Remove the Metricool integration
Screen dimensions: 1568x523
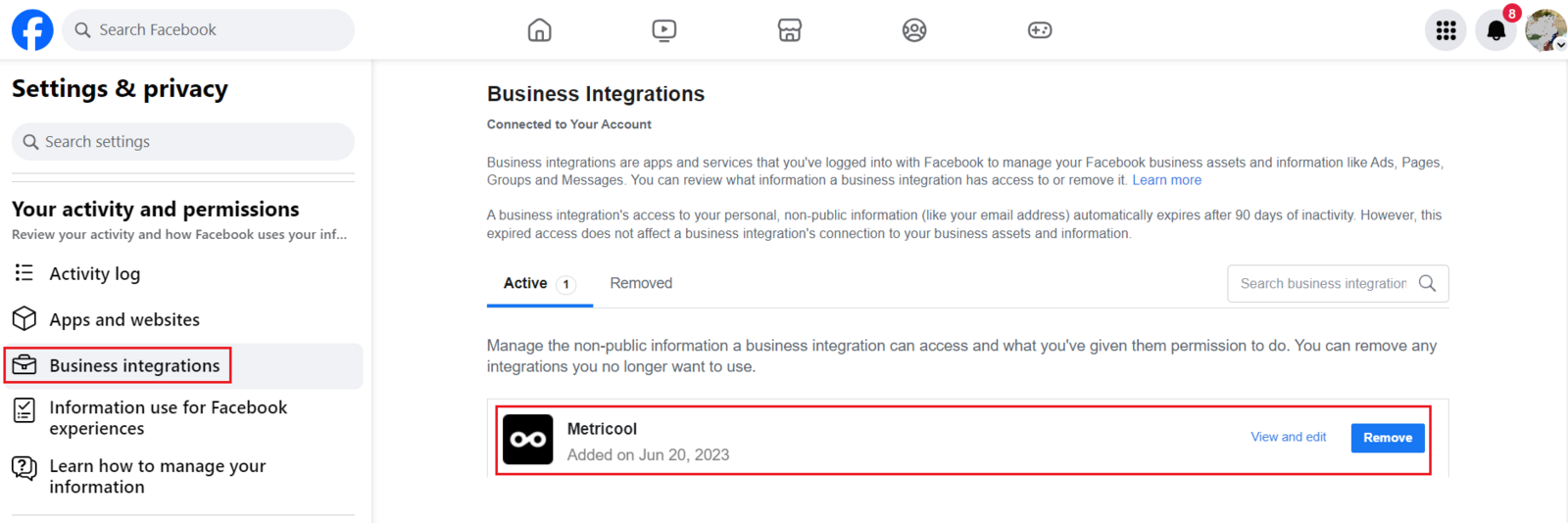[x=1387, y=438]
